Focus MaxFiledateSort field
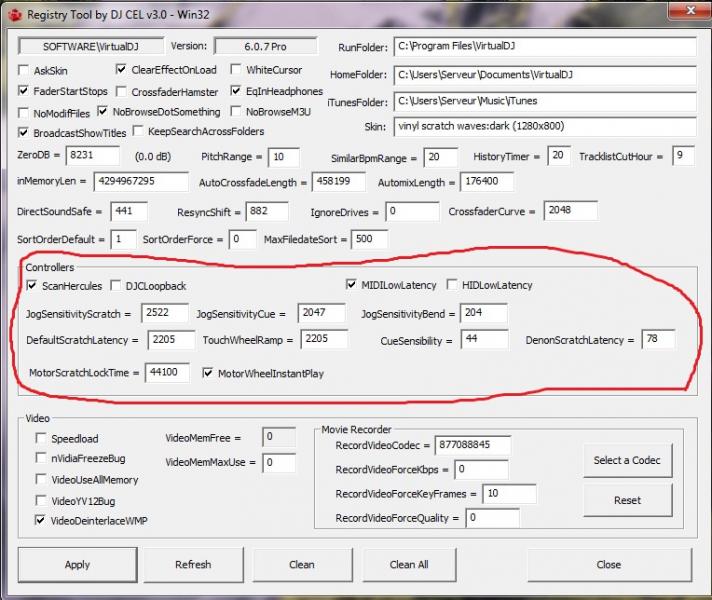The height and width of the screenshot is (600, 712). [370, 239]
